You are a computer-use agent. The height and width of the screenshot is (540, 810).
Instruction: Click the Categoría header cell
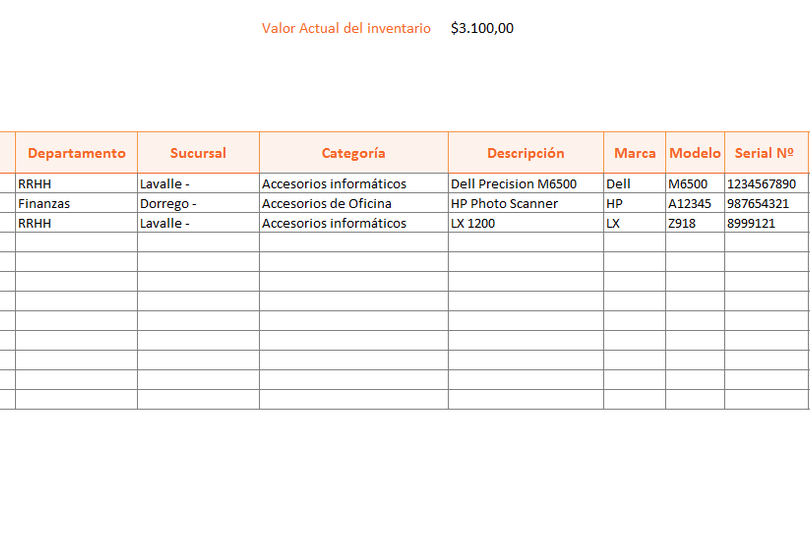[x=354, y=153]
